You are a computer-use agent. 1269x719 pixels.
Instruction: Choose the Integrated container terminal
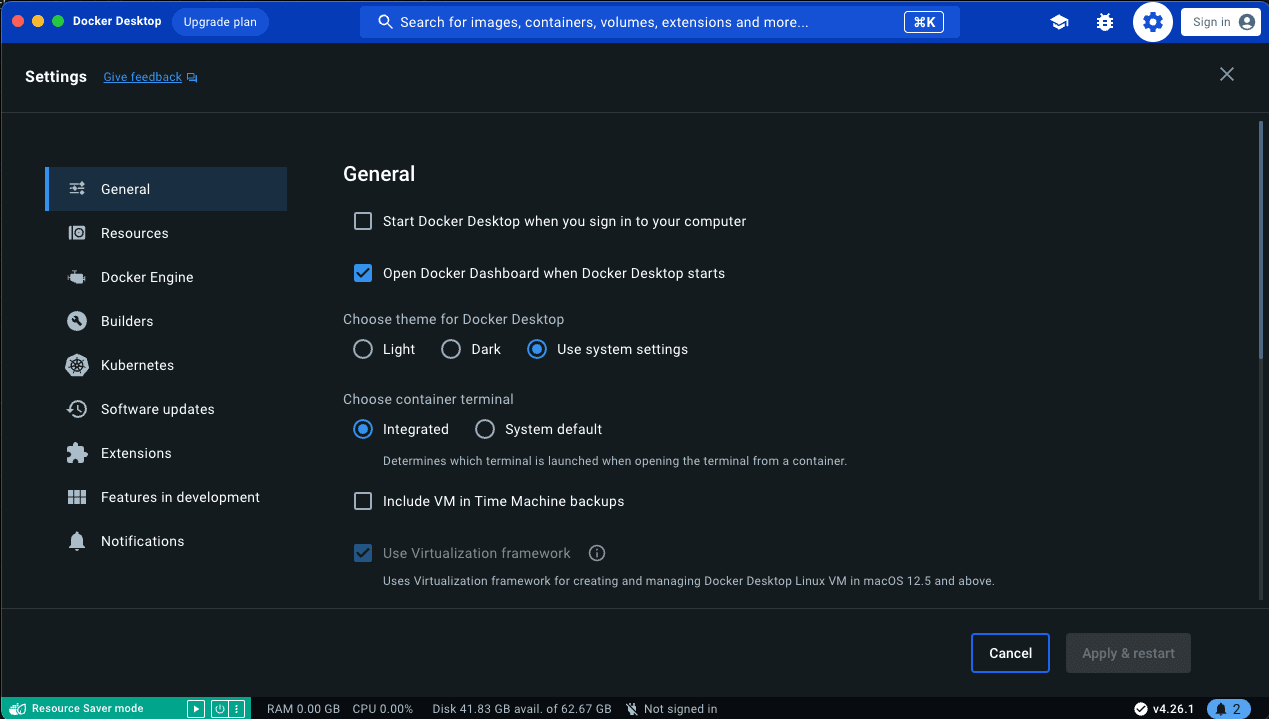(363, 429)
